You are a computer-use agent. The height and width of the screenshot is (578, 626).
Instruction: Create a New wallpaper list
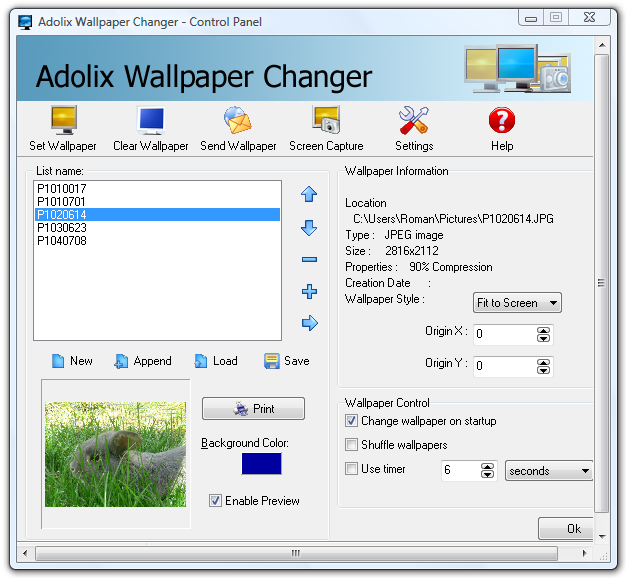pos(72,361)
